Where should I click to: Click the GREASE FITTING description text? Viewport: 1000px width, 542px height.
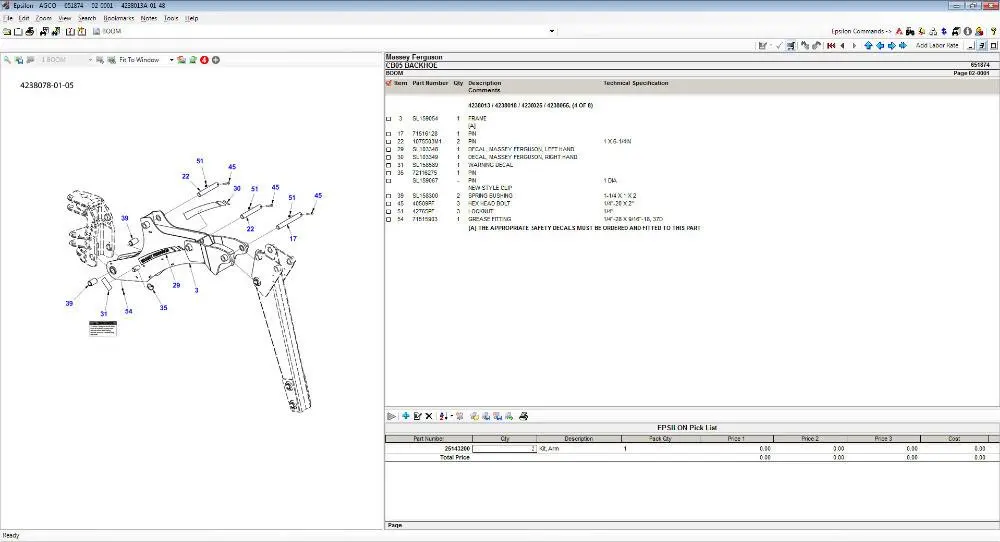(x=490, y=219)
